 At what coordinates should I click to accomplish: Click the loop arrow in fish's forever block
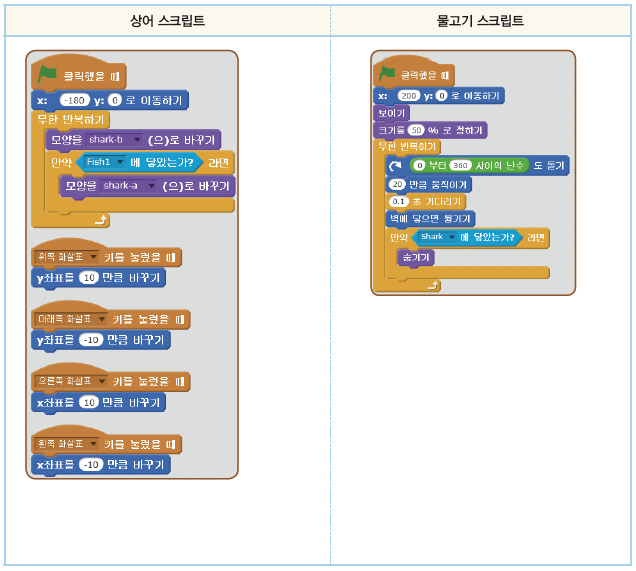pyautogui.click(x=433, y=285)
